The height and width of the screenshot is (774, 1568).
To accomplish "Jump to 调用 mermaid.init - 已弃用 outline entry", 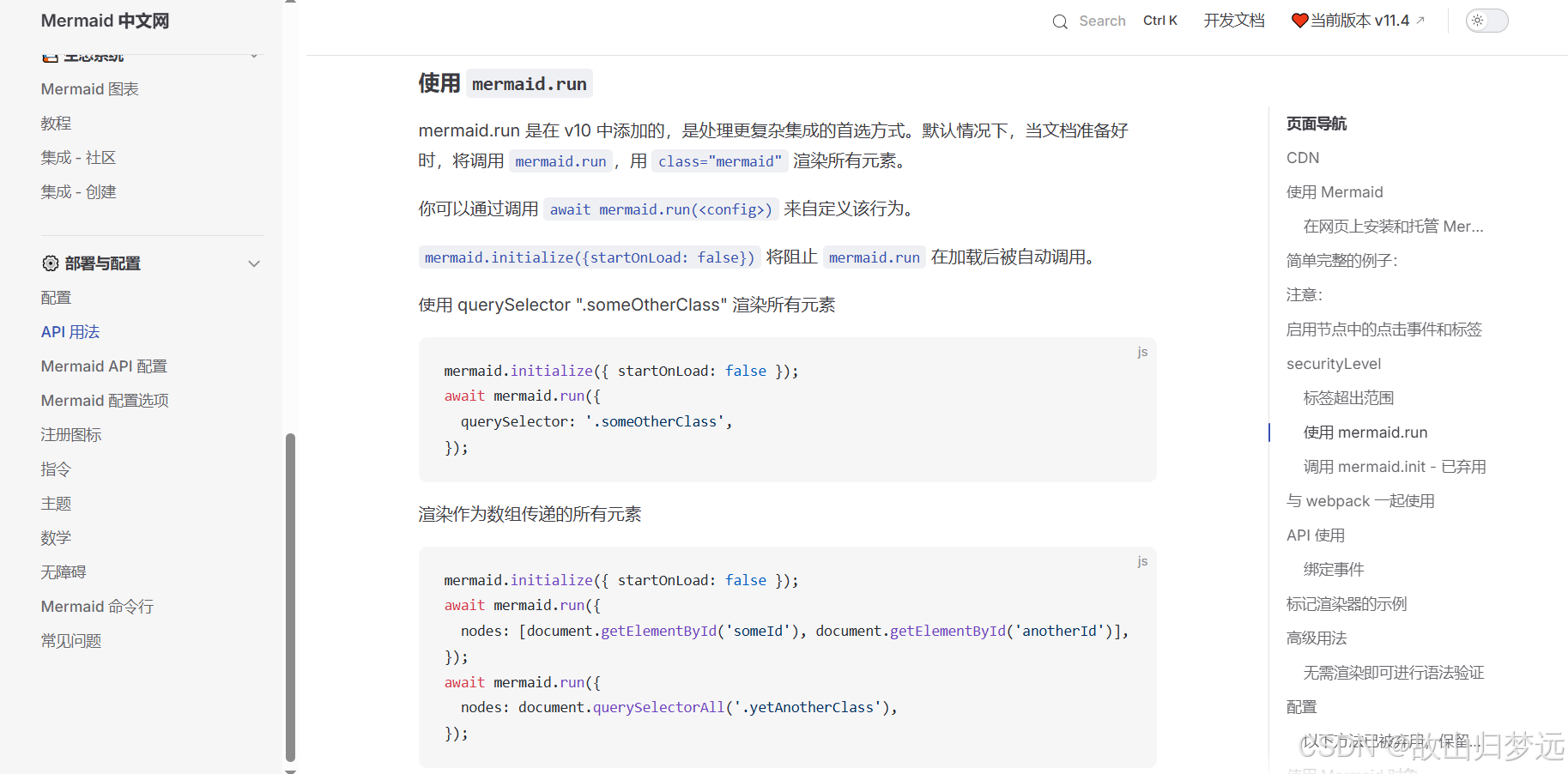I will coord(1395,467).
